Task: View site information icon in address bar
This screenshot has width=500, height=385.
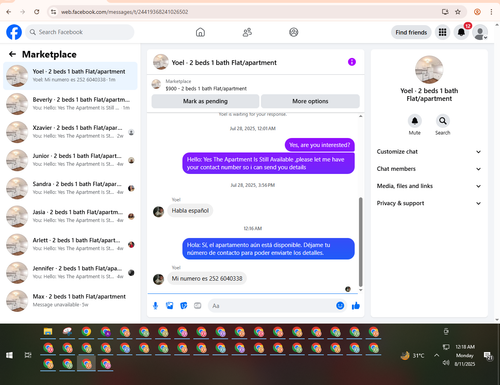Action: coord(53,12)
